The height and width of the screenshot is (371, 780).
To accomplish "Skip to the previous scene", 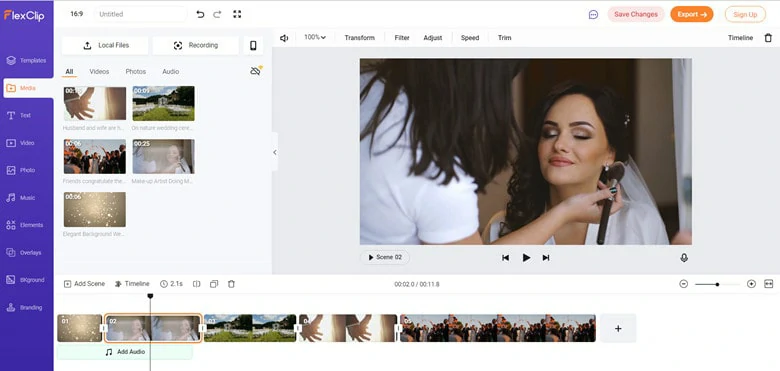I will click(x=505, y=258).
